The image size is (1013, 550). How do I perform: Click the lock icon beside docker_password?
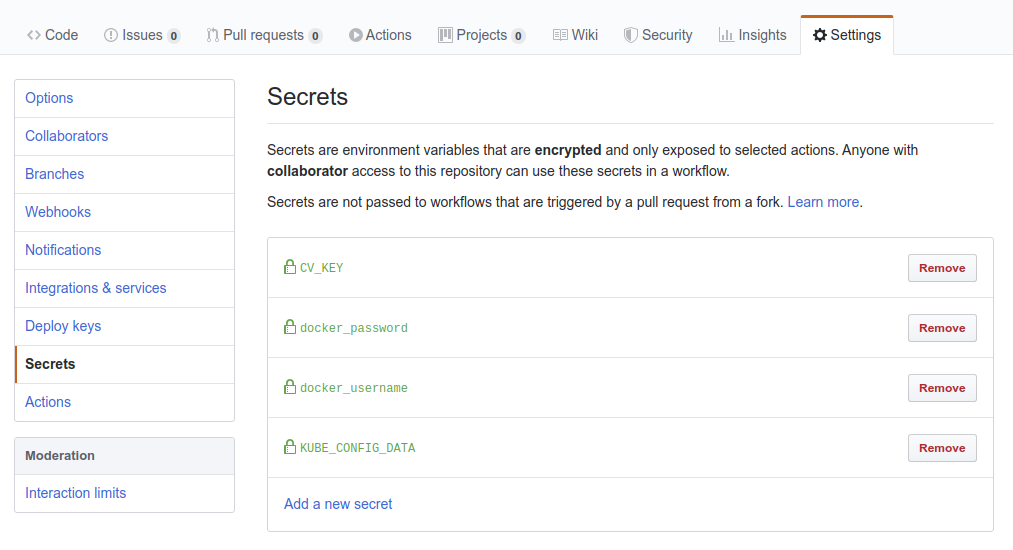point(290,327)
